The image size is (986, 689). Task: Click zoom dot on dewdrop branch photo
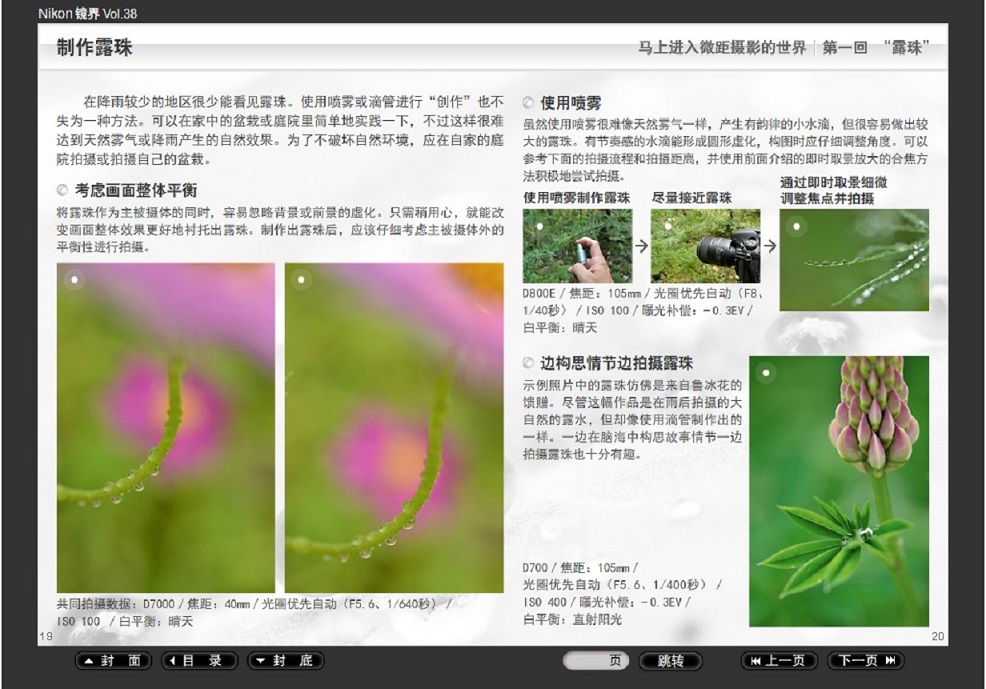coord(797,225)
